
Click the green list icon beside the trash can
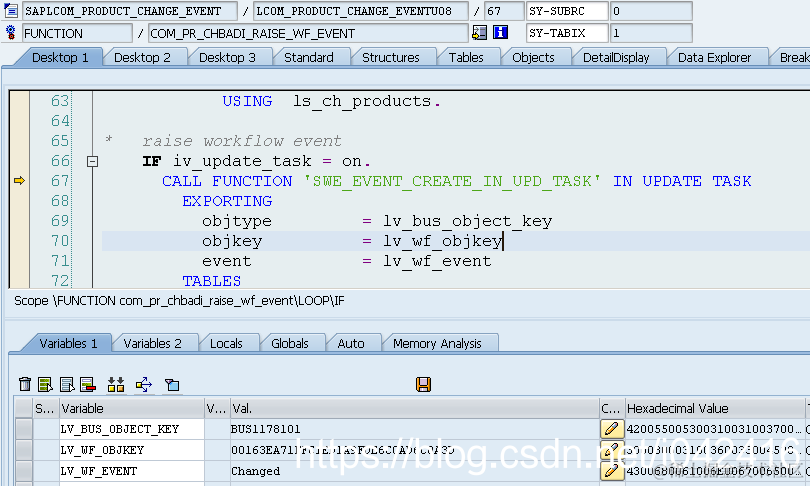[45, 384]
